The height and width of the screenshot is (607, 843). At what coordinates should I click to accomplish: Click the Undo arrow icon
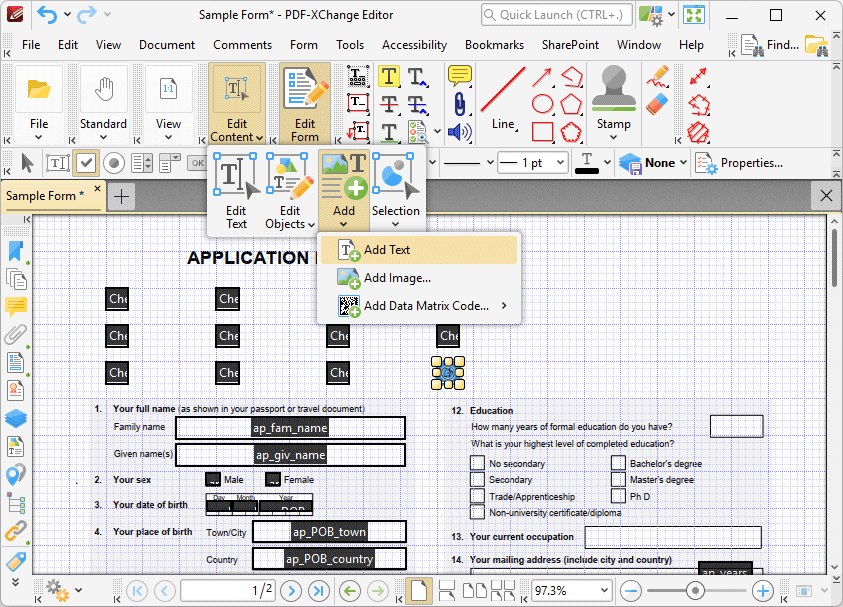click(47, 15)
